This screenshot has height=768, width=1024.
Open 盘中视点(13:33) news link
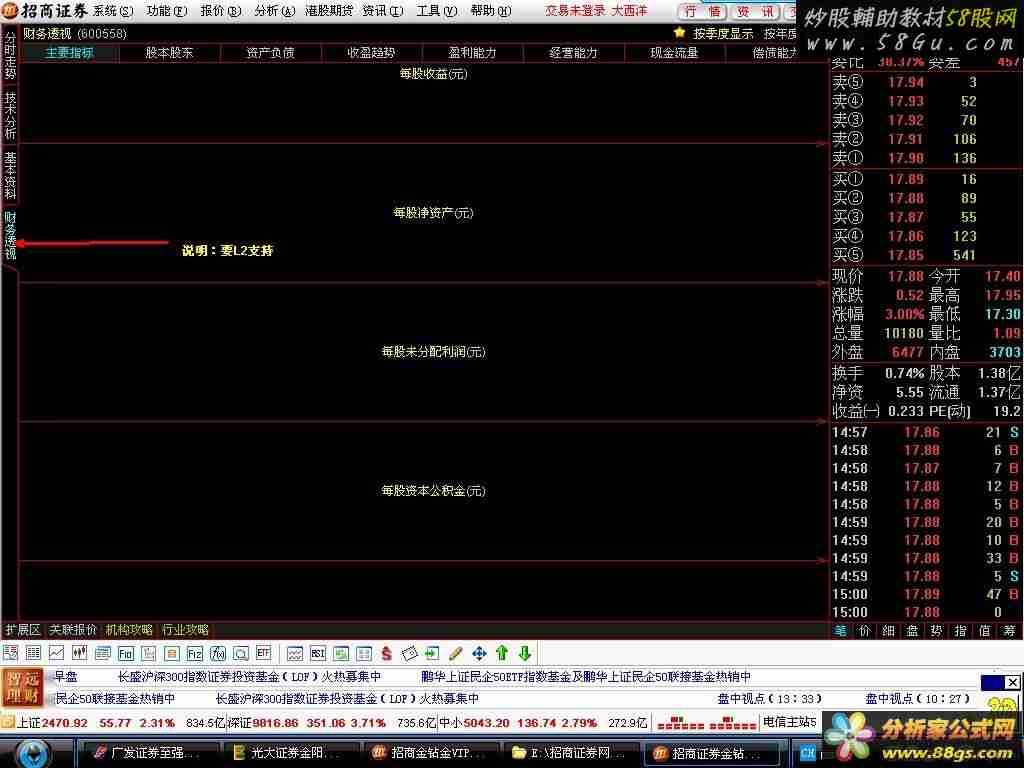[x=769, y=699]
